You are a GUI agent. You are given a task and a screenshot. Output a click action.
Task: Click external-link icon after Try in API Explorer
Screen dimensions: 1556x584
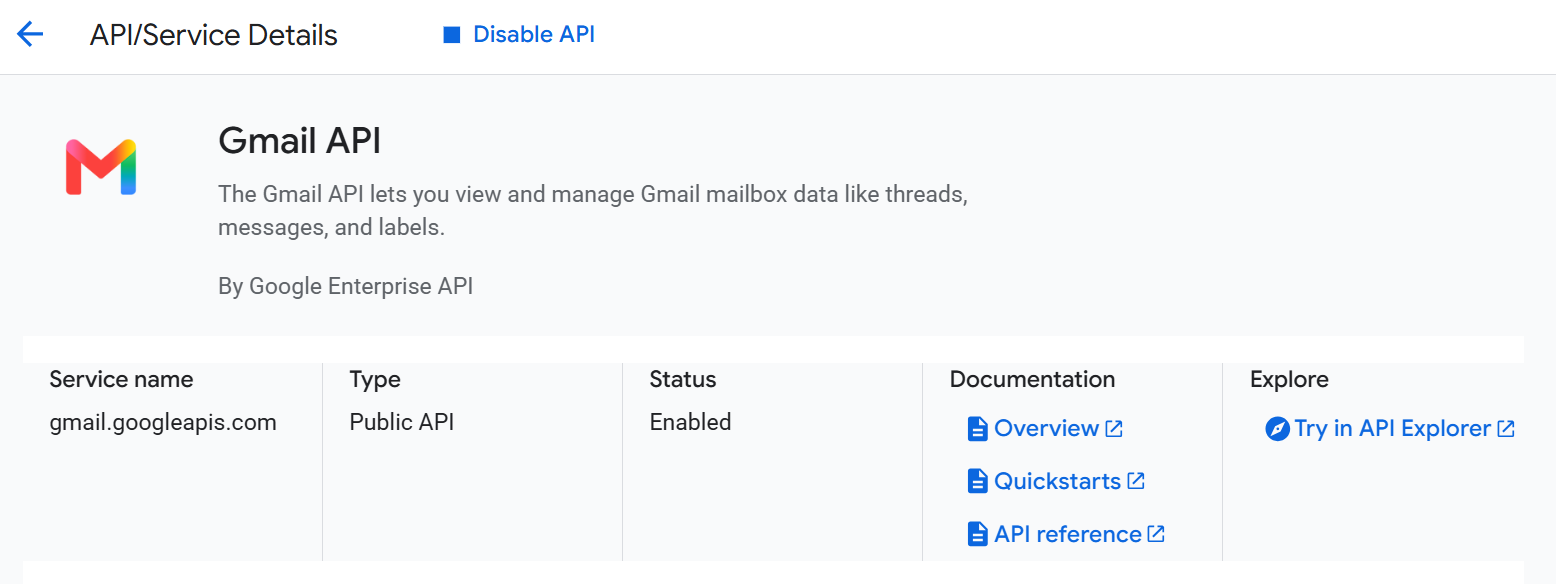[x=1506, y=429]
